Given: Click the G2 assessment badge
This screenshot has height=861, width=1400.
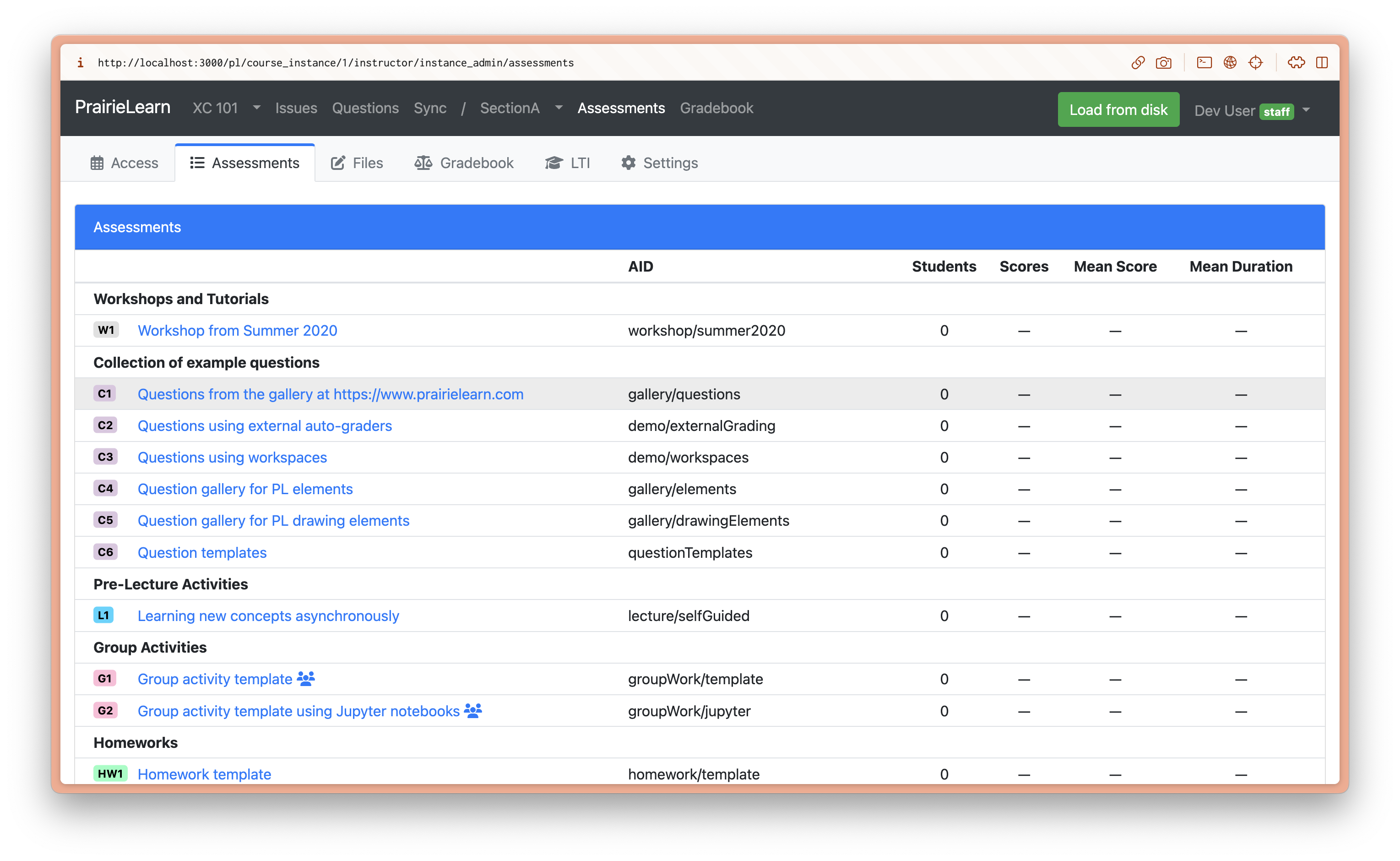Looking at the screenshot, I should 105,710.
